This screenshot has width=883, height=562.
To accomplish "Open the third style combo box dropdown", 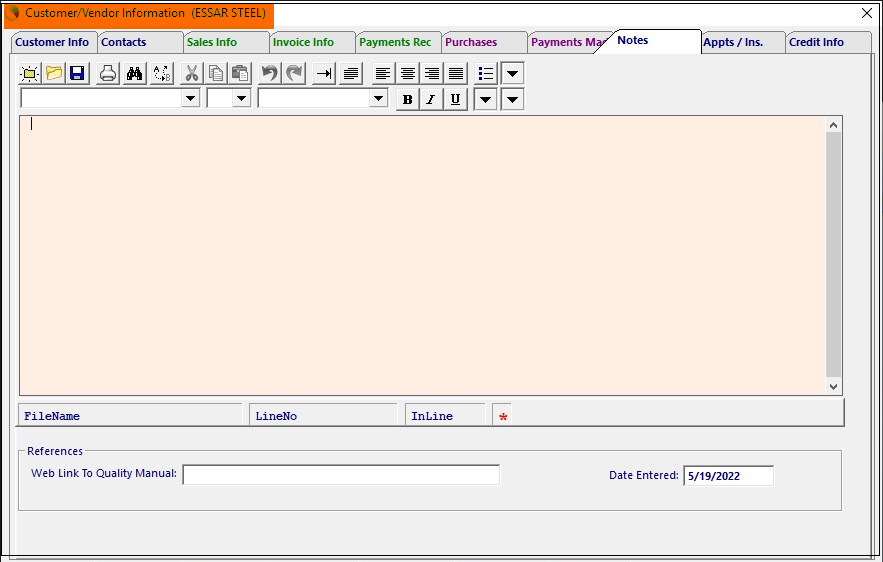I will [x=378, y=99].
